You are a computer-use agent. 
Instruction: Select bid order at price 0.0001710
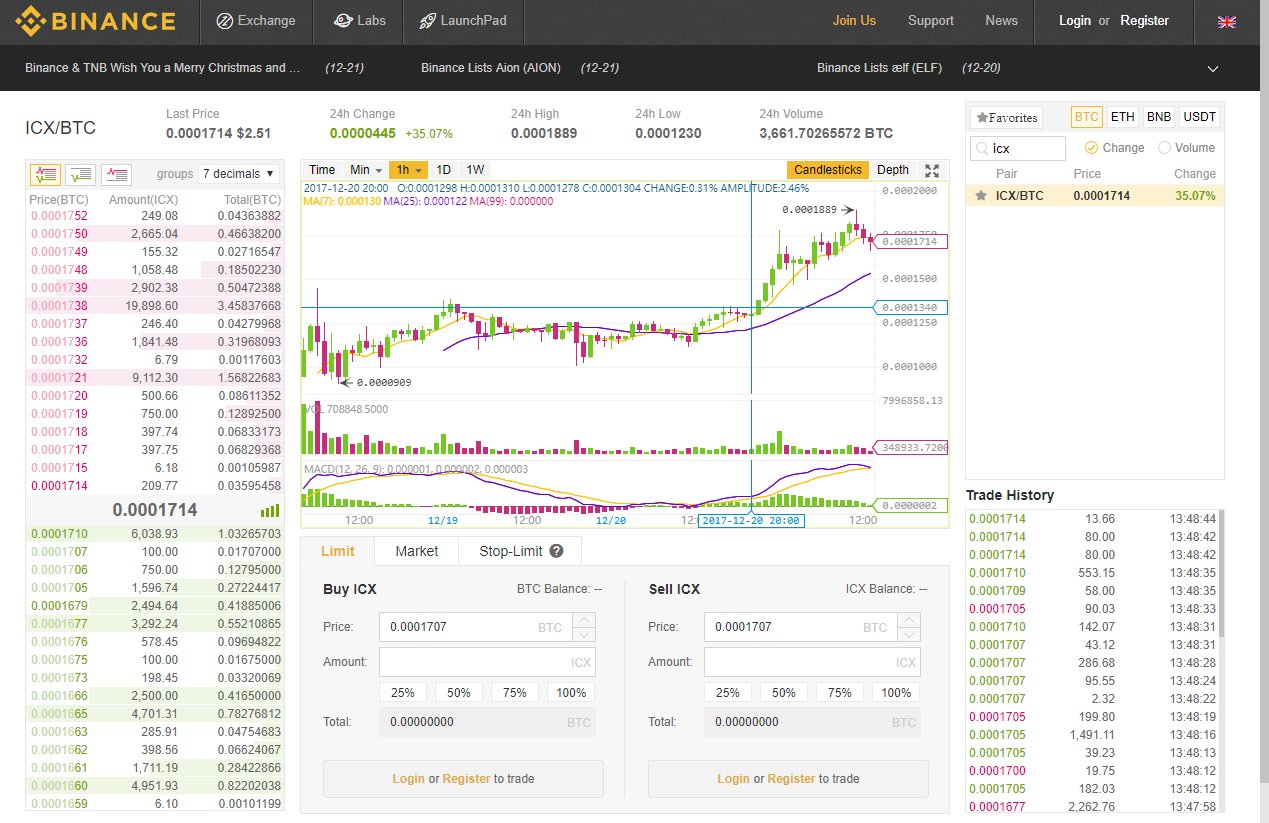156,535
